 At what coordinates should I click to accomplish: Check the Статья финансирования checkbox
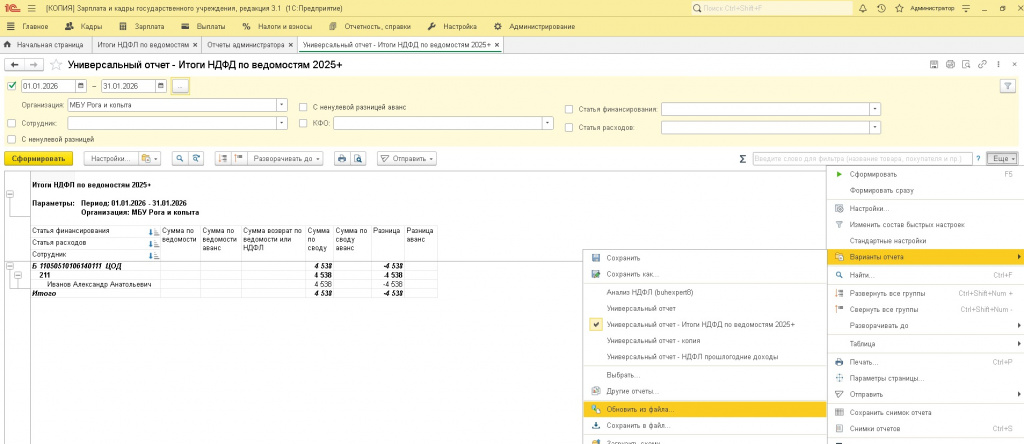569,108
